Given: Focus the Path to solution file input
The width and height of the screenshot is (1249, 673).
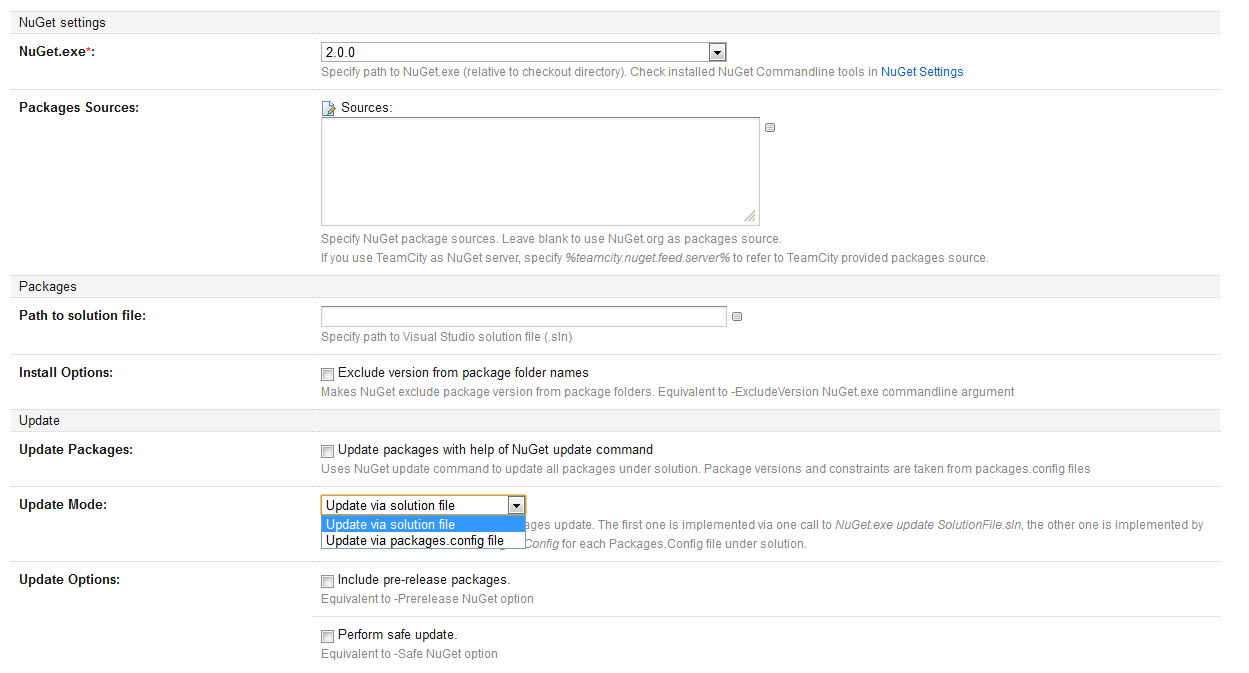Looking at the screenshot, I should click(523, 317).
